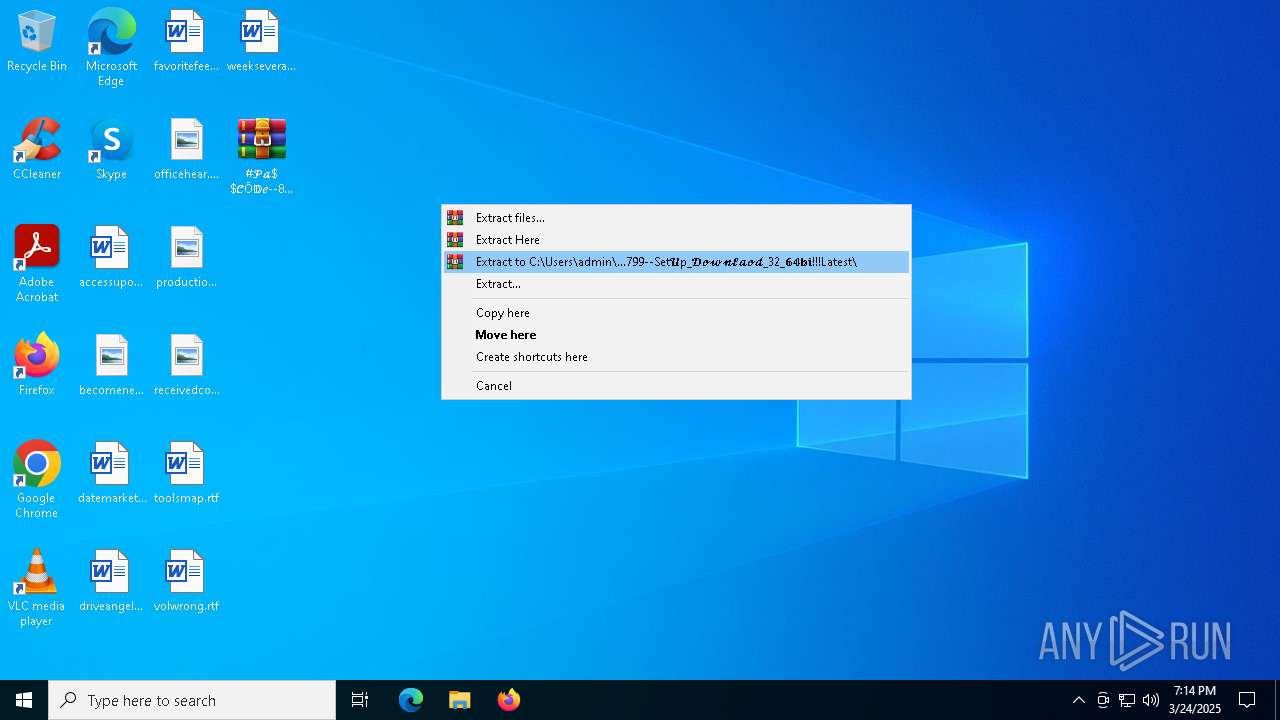Image resolution: width=1280 pixels, height=720 pixels.
Task: Choose Extract to C:\Users\admin\... menu entry
Action: (x=676, y=262)
